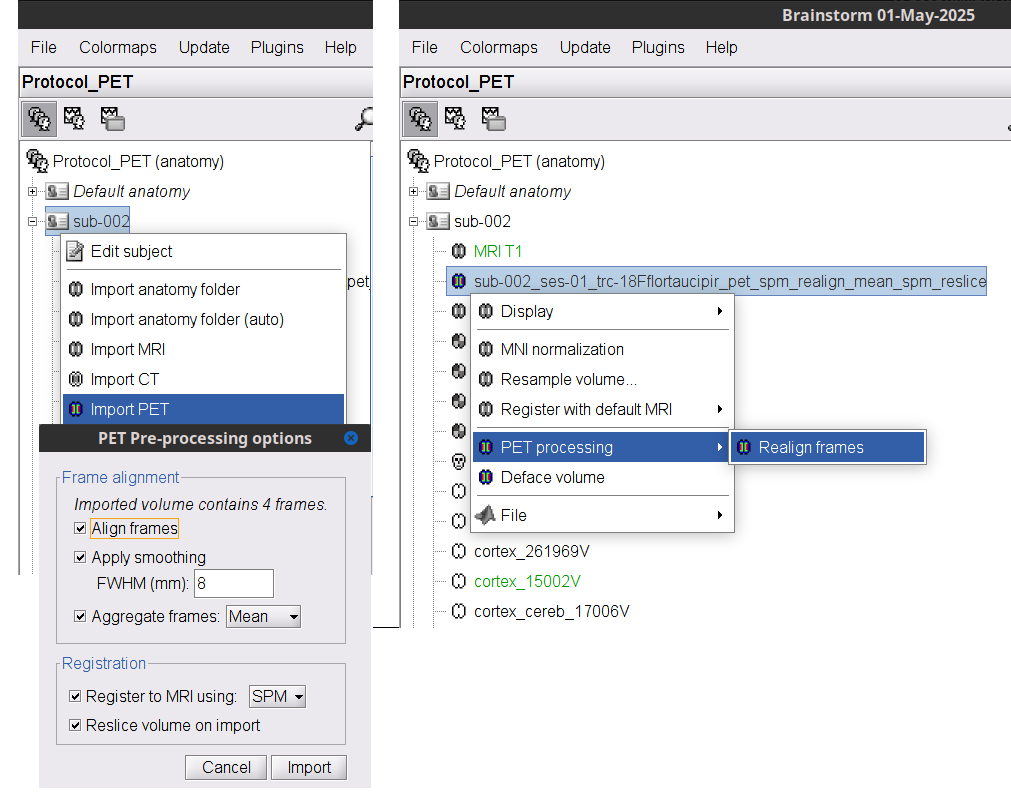This screenshot has width=1011, height=797.
Task: Open the SPM registration method dropdown
Action: (x=277, y=697)
